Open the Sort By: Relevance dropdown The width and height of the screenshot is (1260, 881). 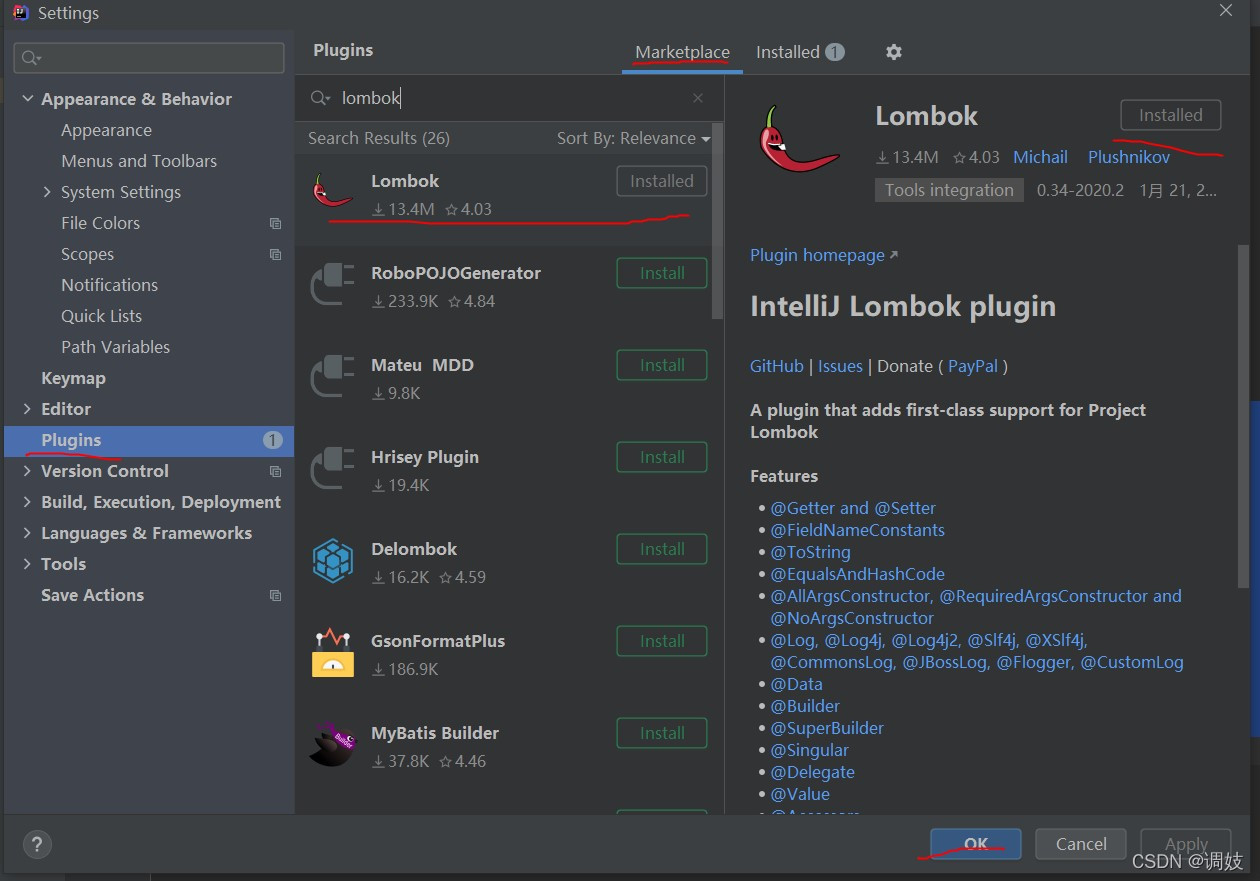tap(633, 138)
